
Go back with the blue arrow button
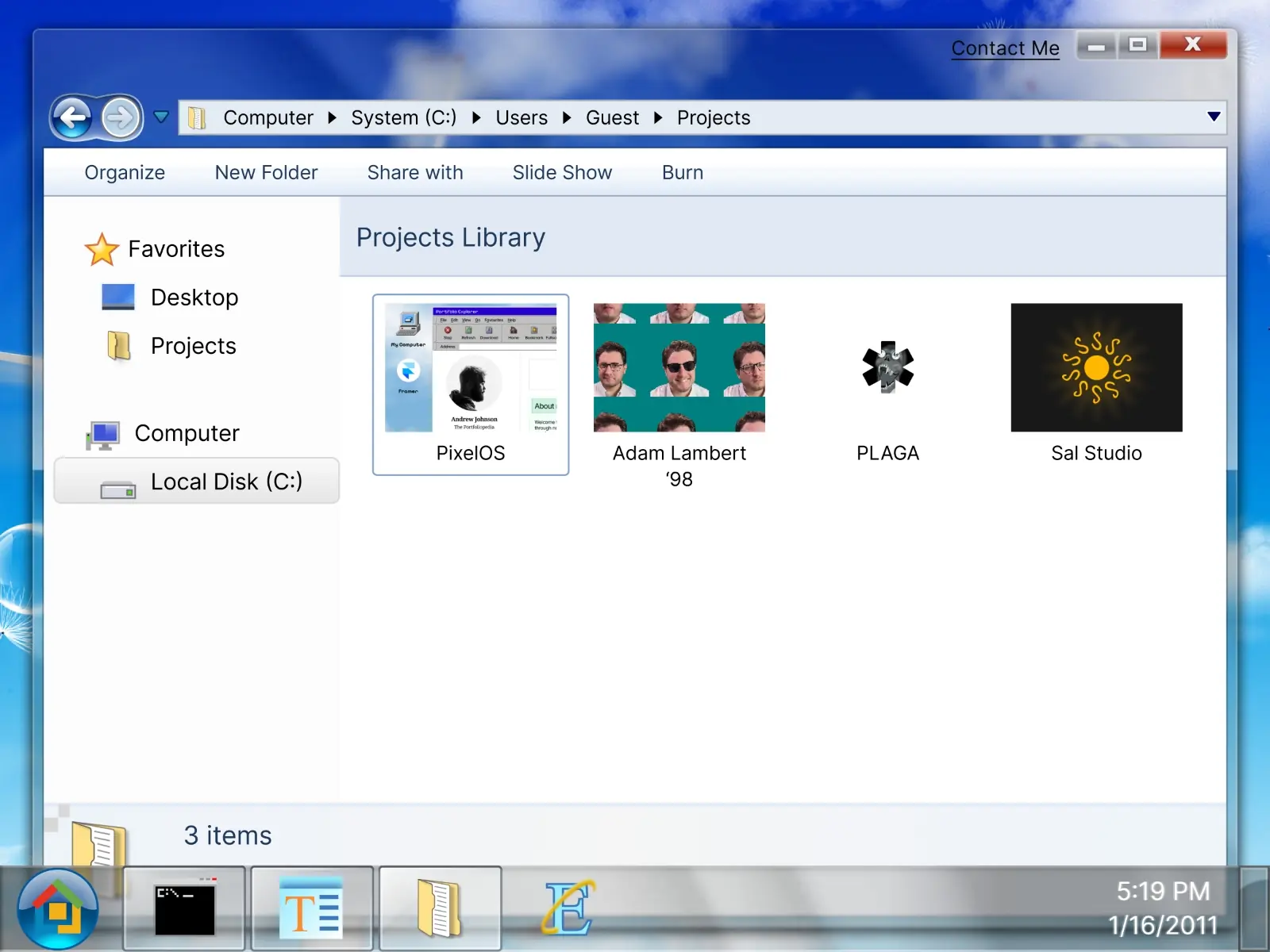(x=73, y=118)
